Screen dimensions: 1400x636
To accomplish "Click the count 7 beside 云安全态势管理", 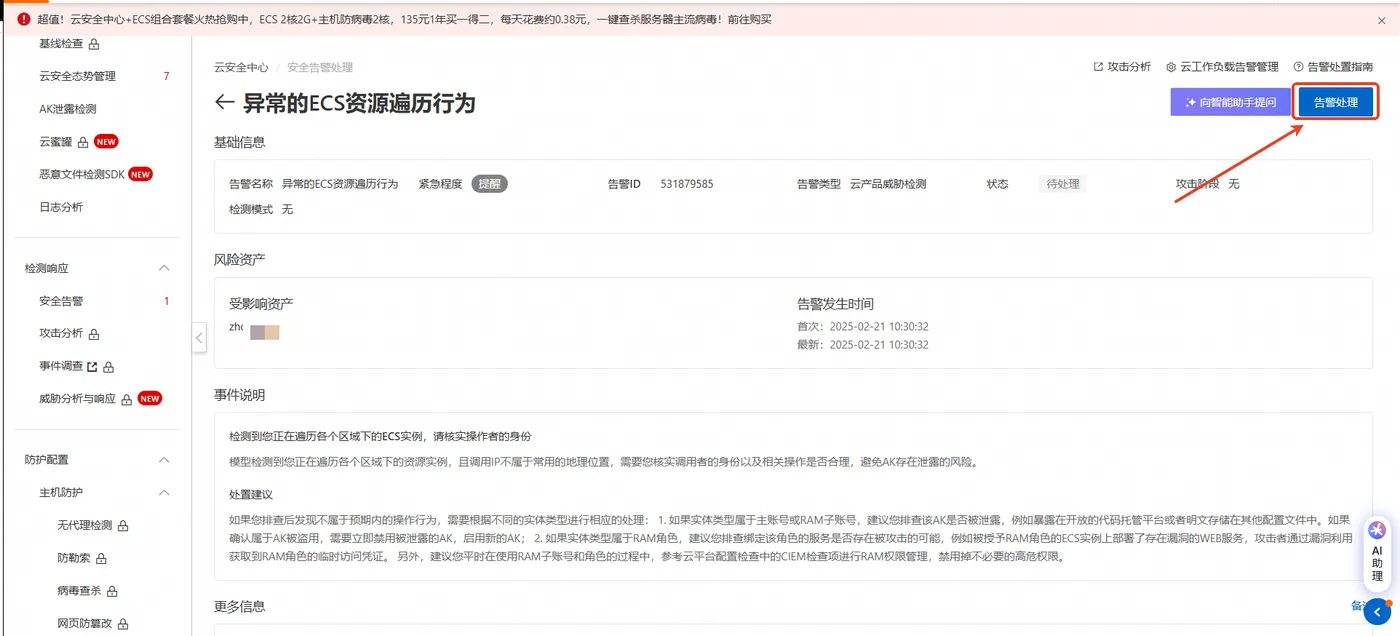I will click(166, 76).
